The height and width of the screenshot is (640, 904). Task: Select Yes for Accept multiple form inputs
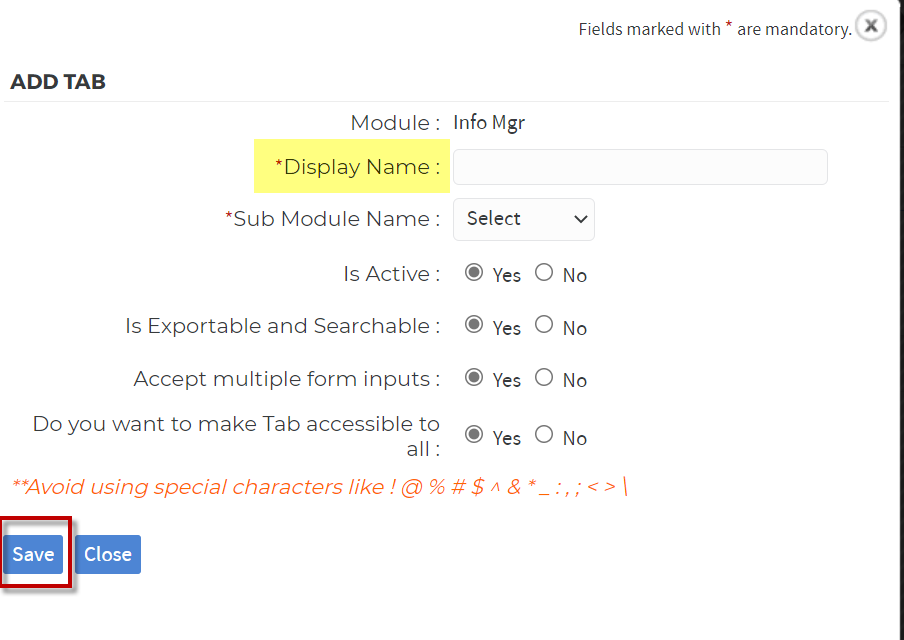[x=474, y=378]
